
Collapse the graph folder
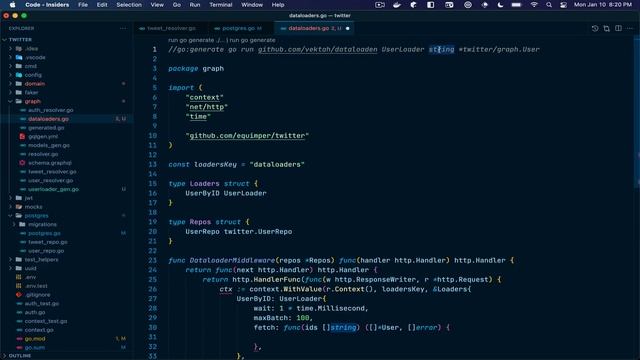(11, 101)
